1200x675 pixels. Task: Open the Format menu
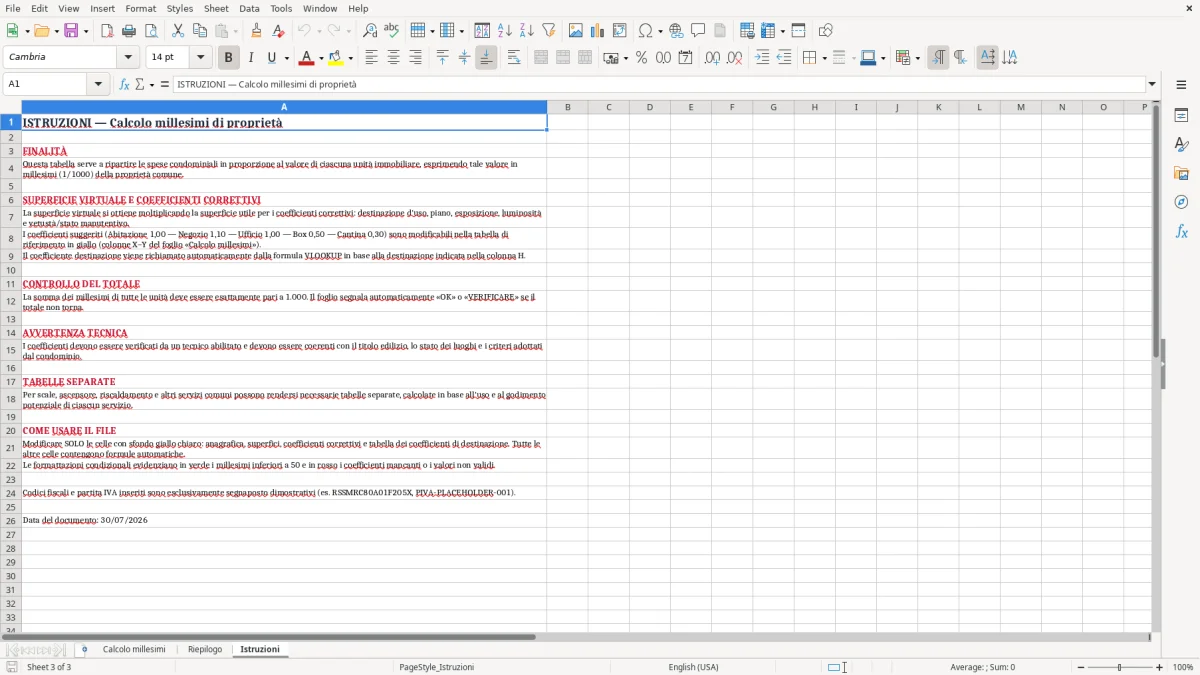[x=141, y=8]
